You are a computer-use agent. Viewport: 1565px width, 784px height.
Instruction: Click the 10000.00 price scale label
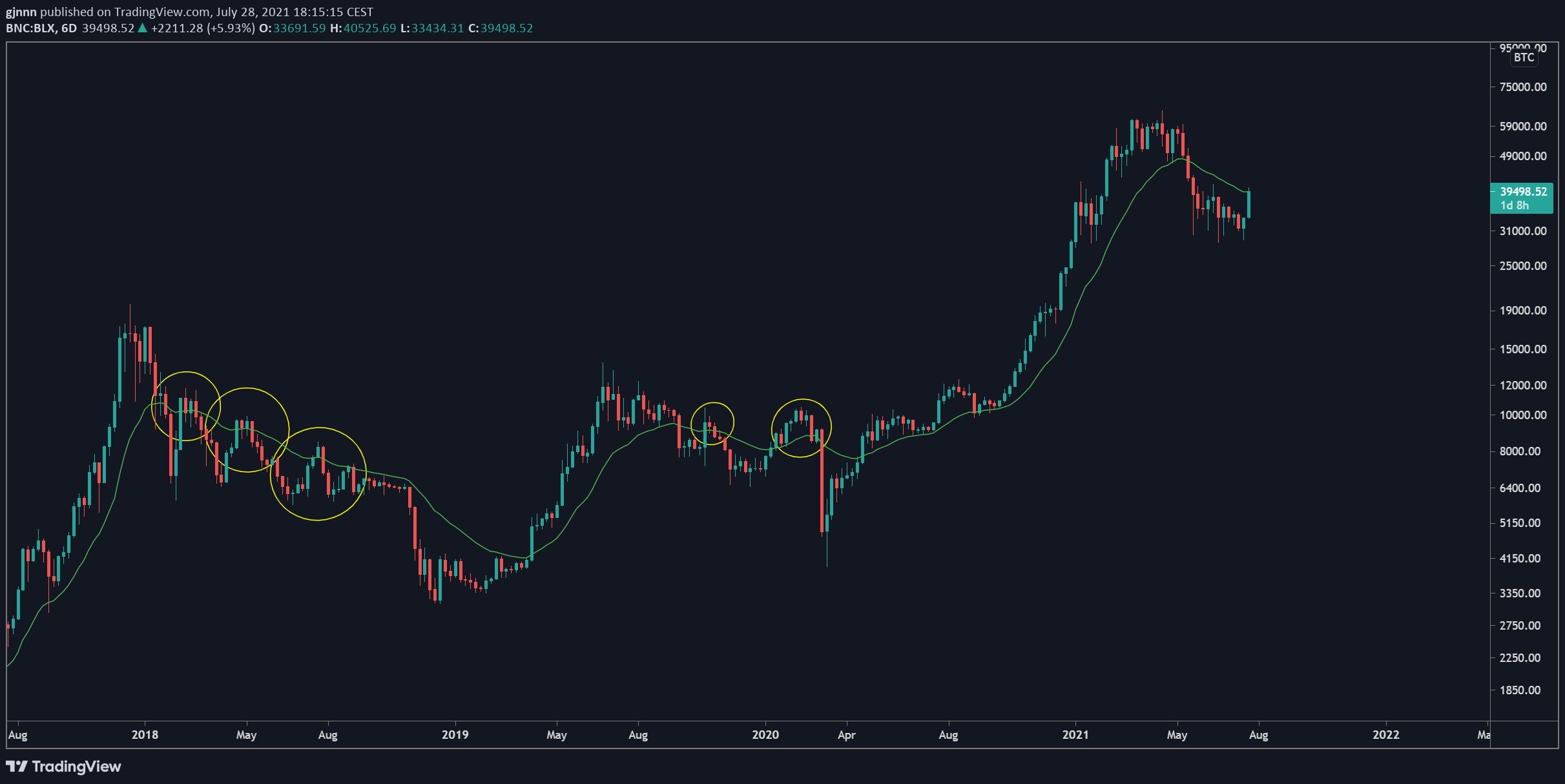coord(1522,415)
